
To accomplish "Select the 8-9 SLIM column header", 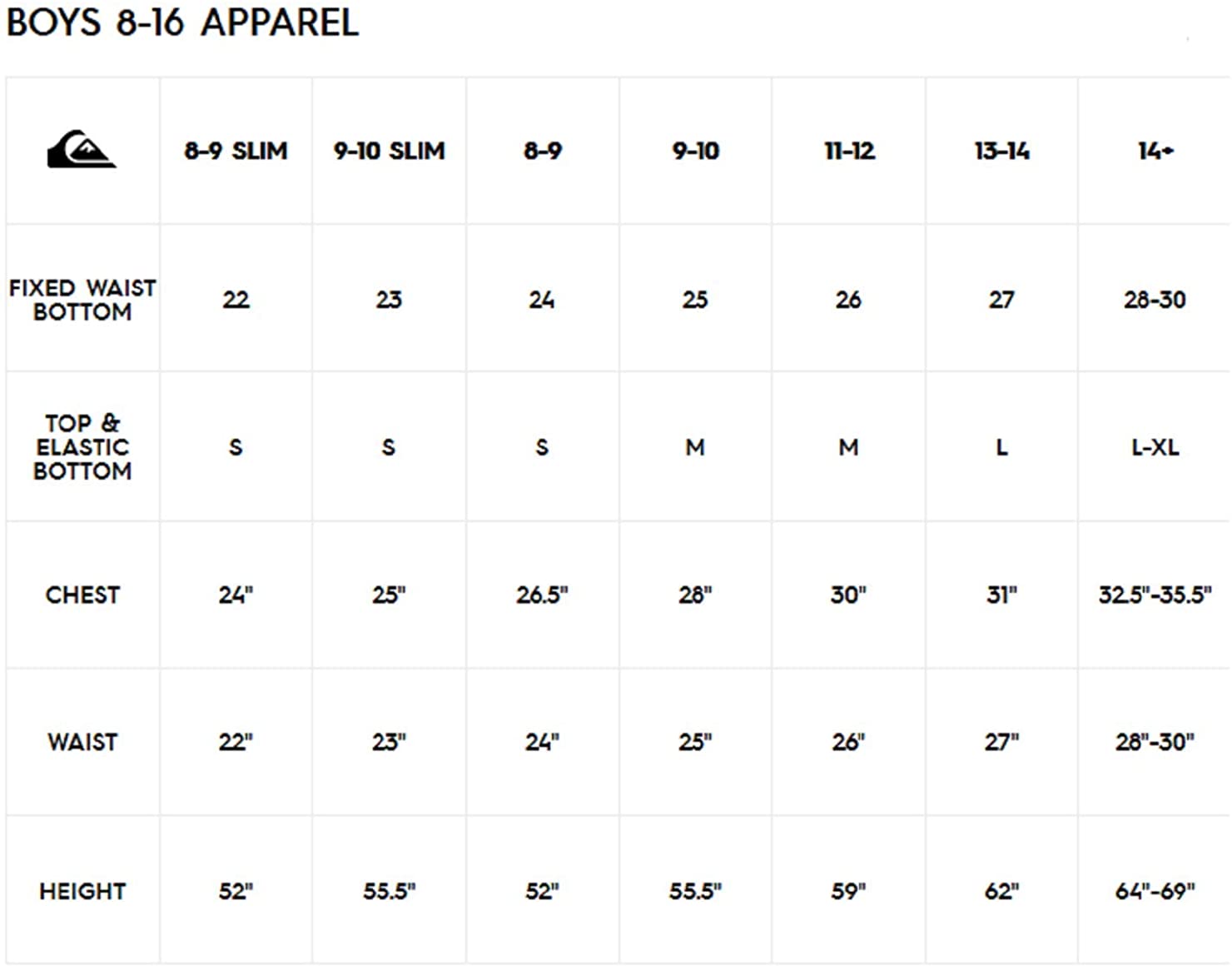I will pos(236,151).
